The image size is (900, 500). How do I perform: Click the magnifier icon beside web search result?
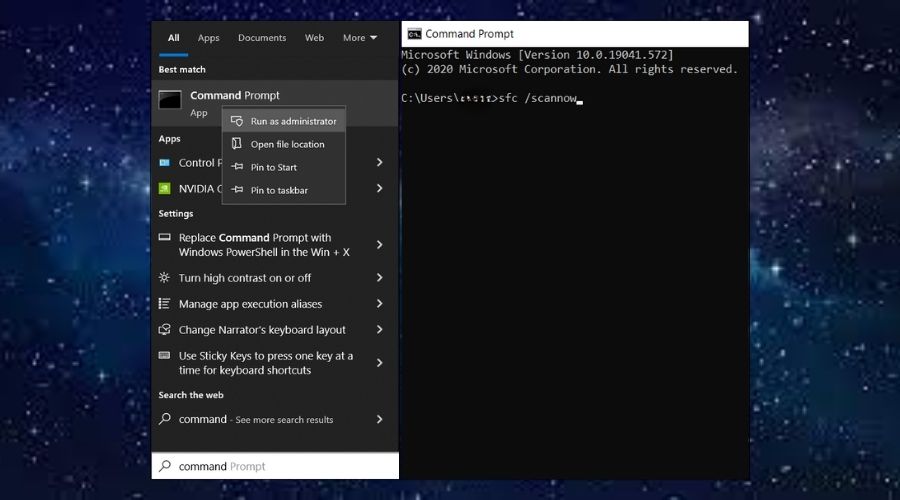(165, 418)
